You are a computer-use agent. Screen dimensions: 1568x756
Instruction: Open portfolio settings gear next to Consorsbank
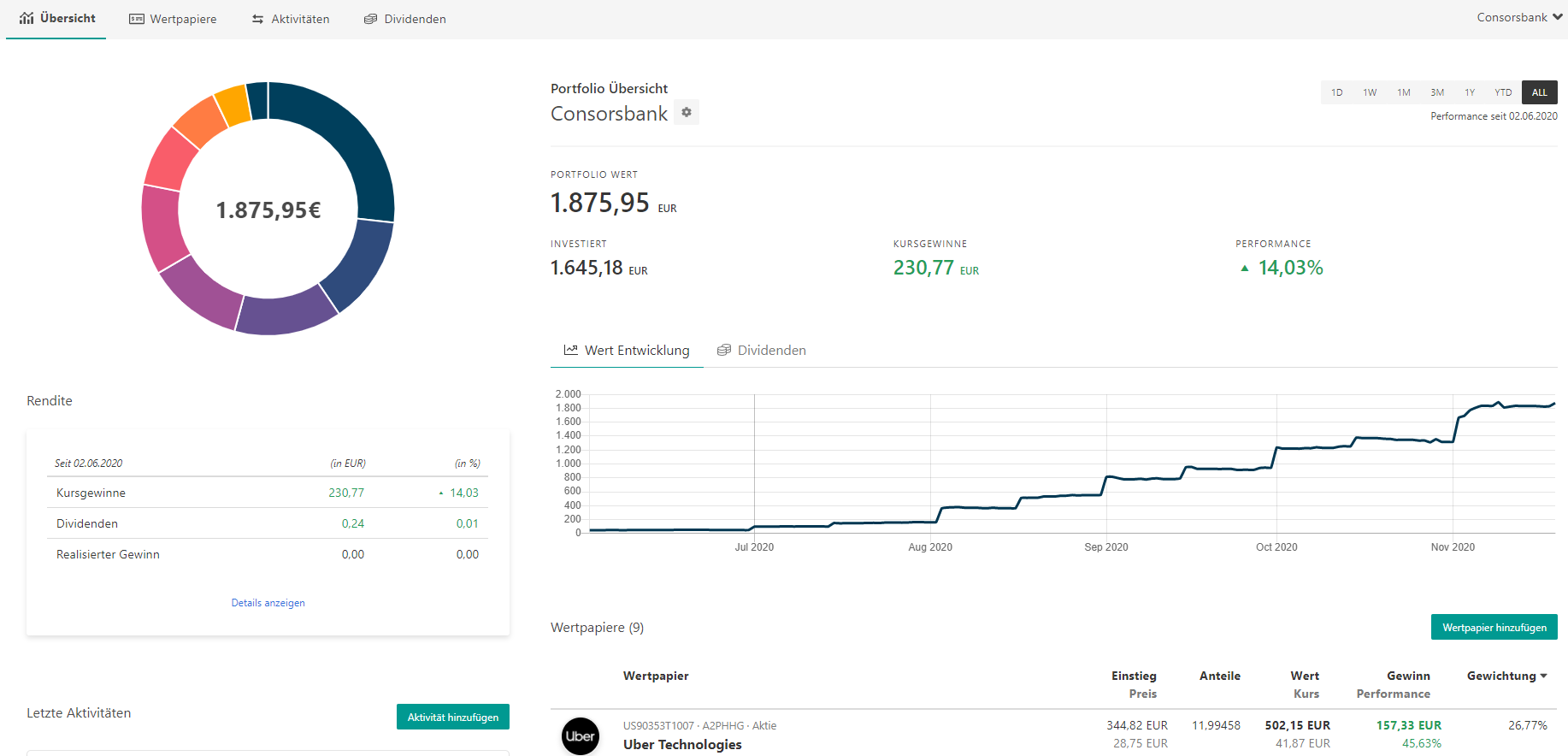[687, 112]
